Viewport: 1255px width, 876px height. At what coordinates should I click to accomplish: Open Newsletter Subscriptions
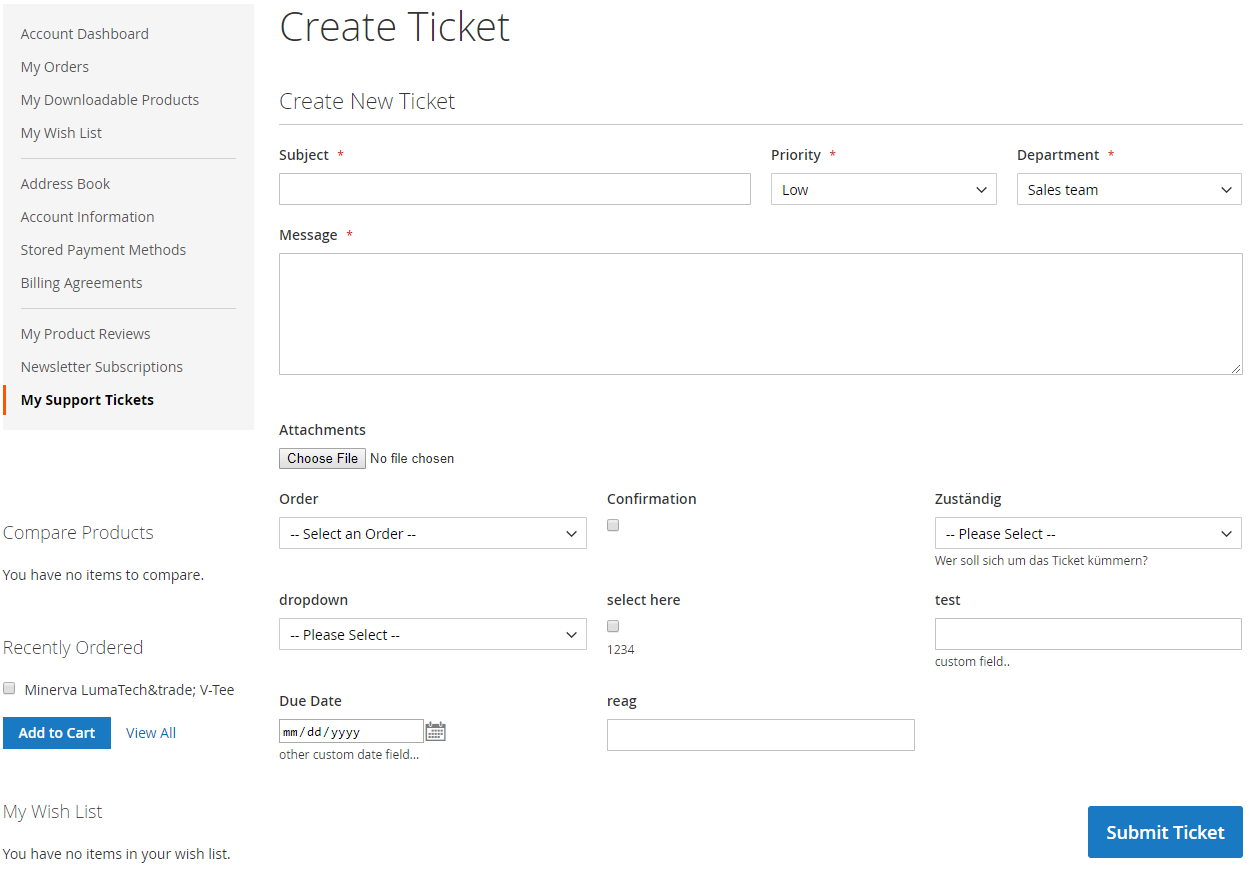102,367
